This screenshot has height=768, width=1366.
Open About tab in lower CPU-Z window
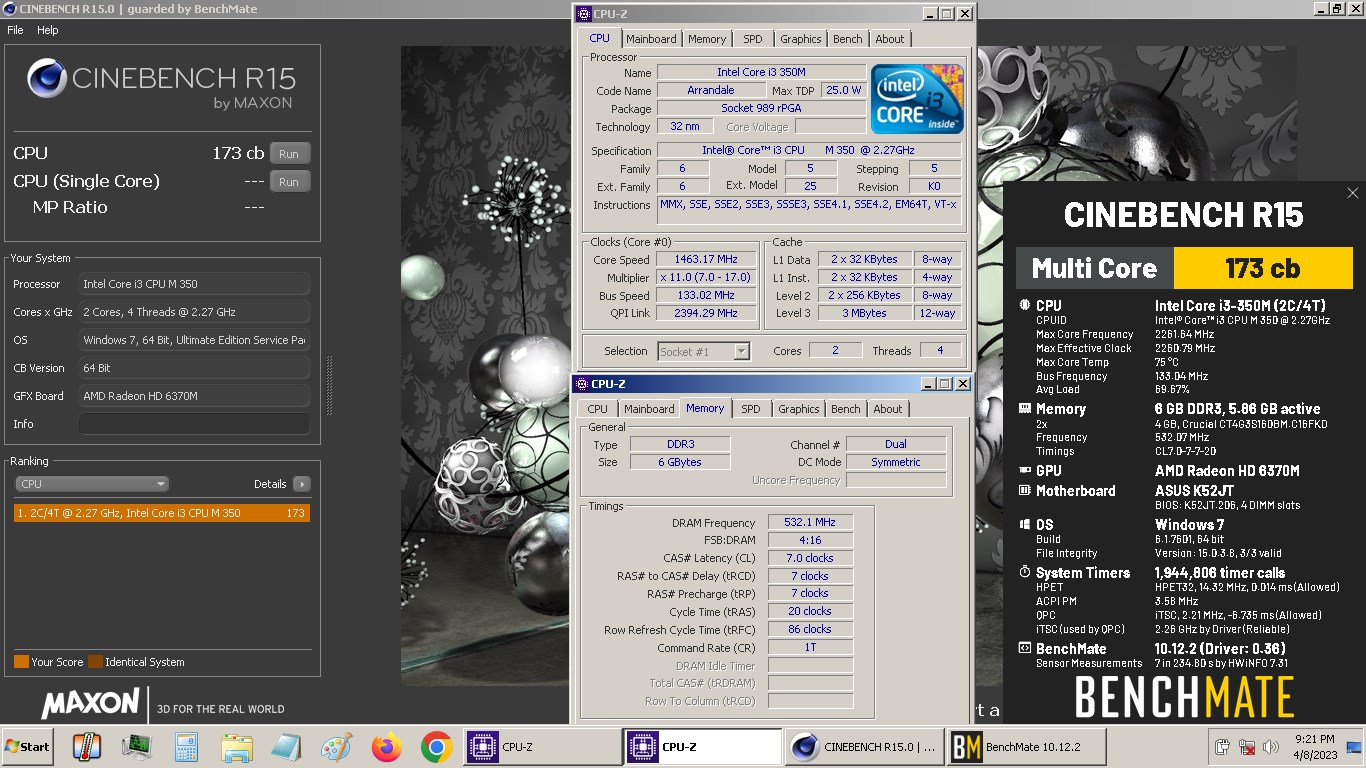[x=888, y=409]
